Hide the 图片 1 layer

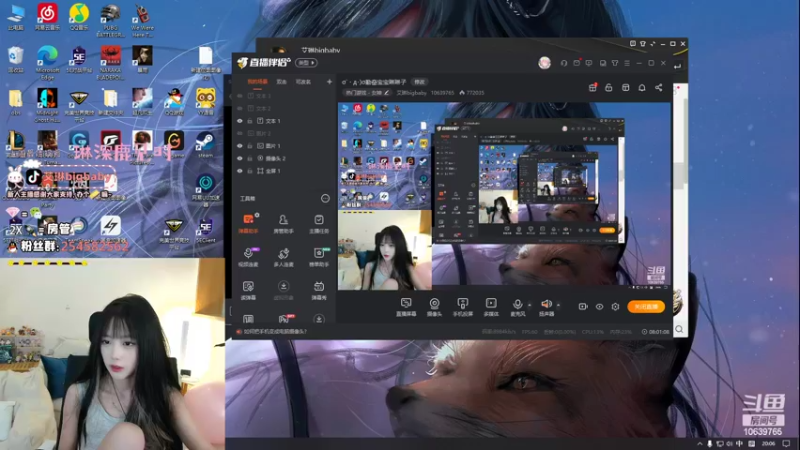pos(240,146)
